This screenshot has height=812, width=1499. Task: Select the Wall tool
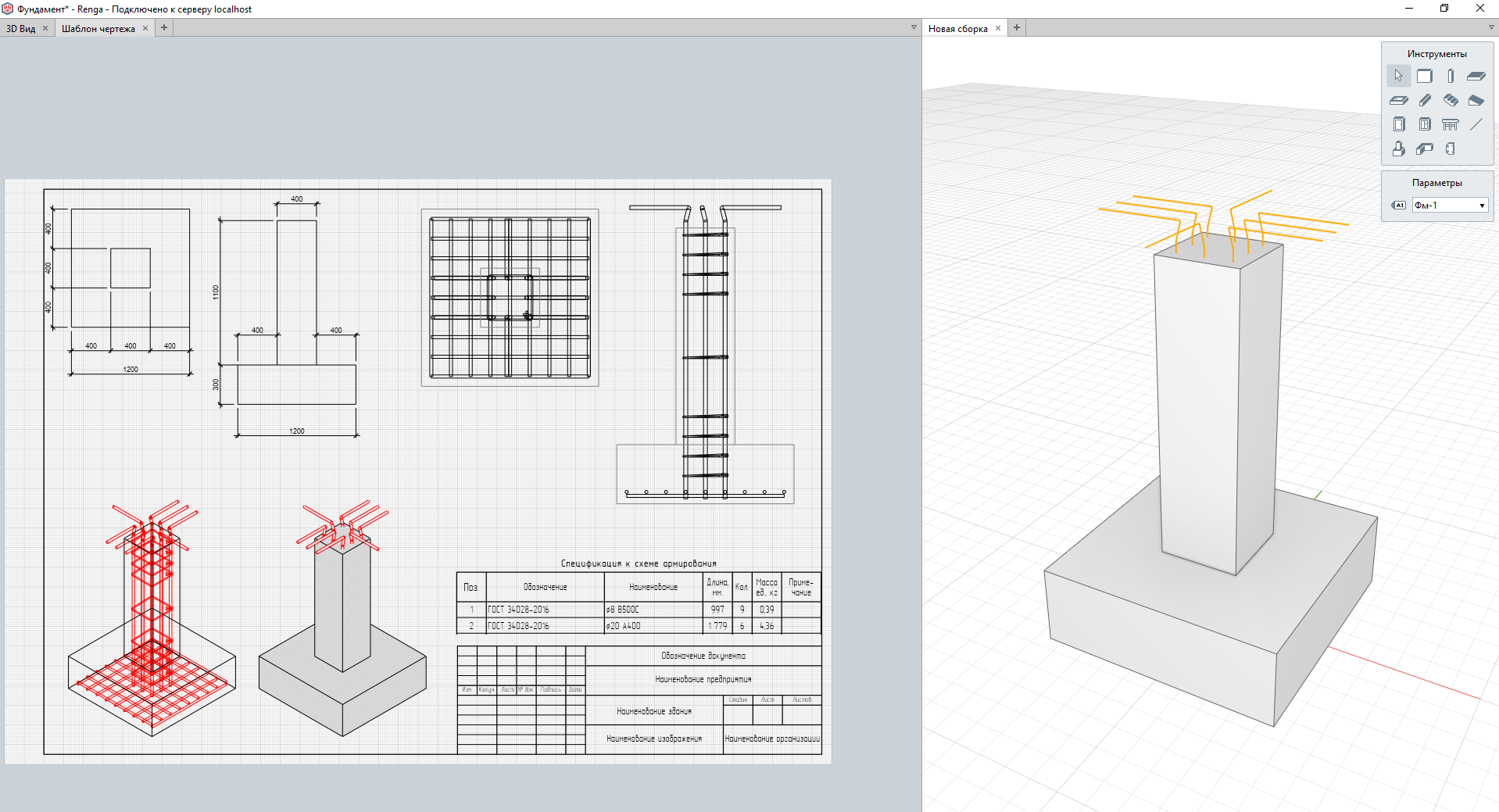click(1425, 76)
